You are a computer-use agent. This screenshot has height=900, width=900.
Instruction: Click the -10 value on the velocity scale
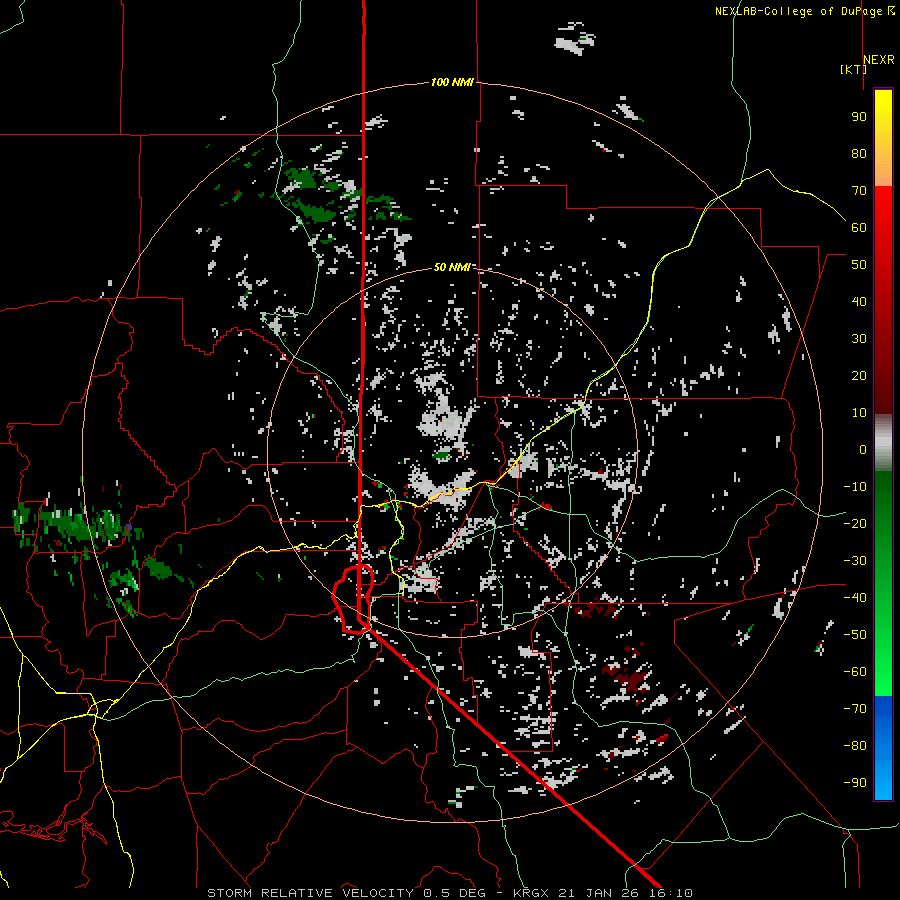click(x=855, y=487)
